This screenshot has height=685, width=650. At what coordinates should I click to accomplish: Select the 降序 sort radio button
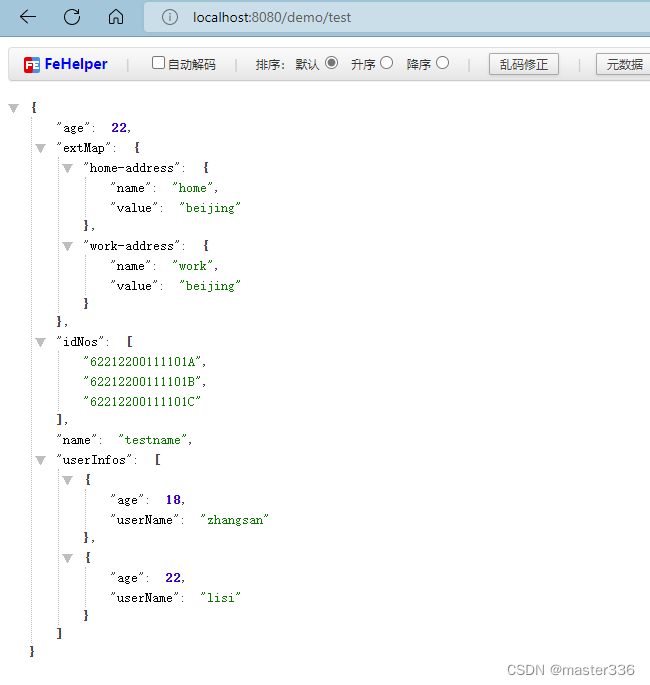(442, 63)
